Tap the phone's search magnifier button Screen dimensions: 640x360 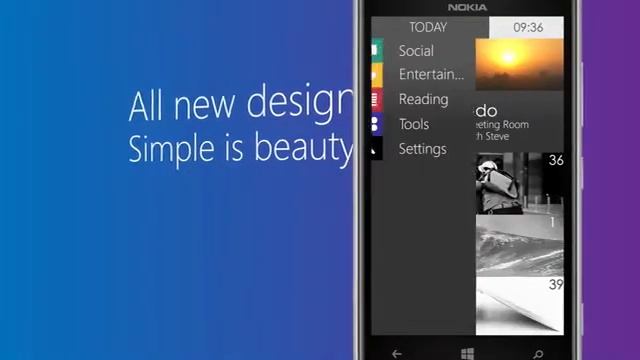pyautogui.click(x=538, y=353)
